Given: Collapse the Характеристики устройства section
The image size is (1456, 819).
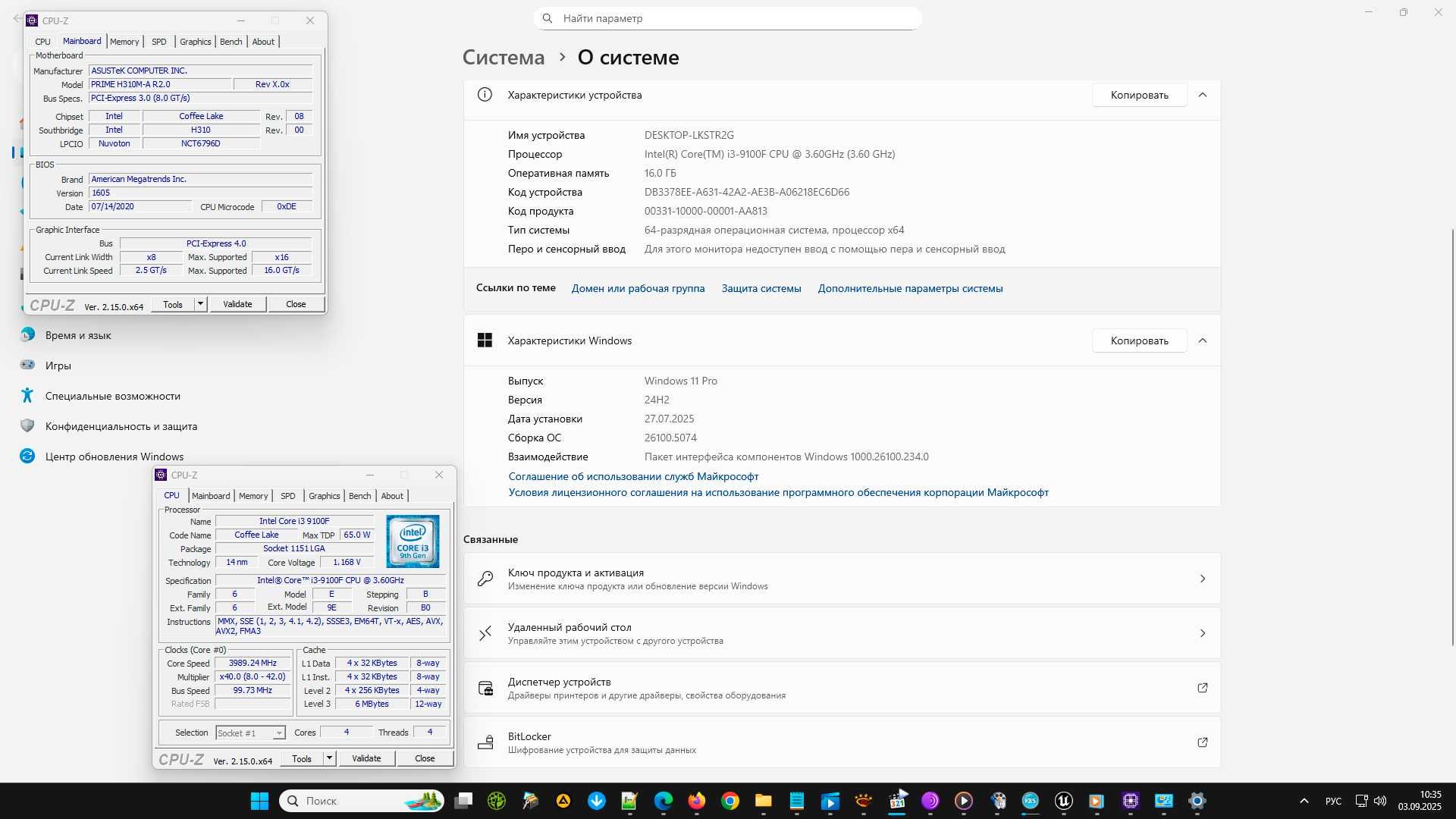Looking at the screenshot, I should point(1203,95).
